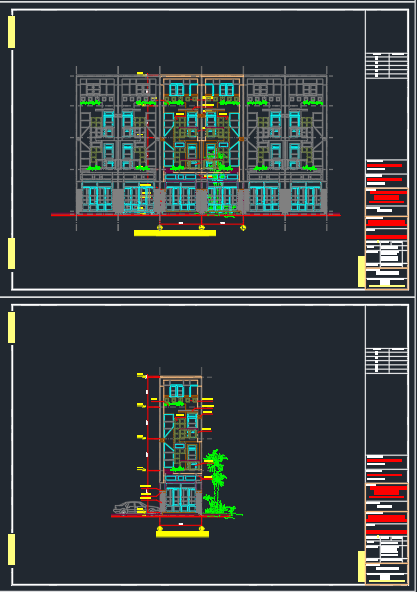Select the revision table in the lower sheet's title block
This screenshot has height=592, width=417.
pyautogui.click(x=386, y=361)
